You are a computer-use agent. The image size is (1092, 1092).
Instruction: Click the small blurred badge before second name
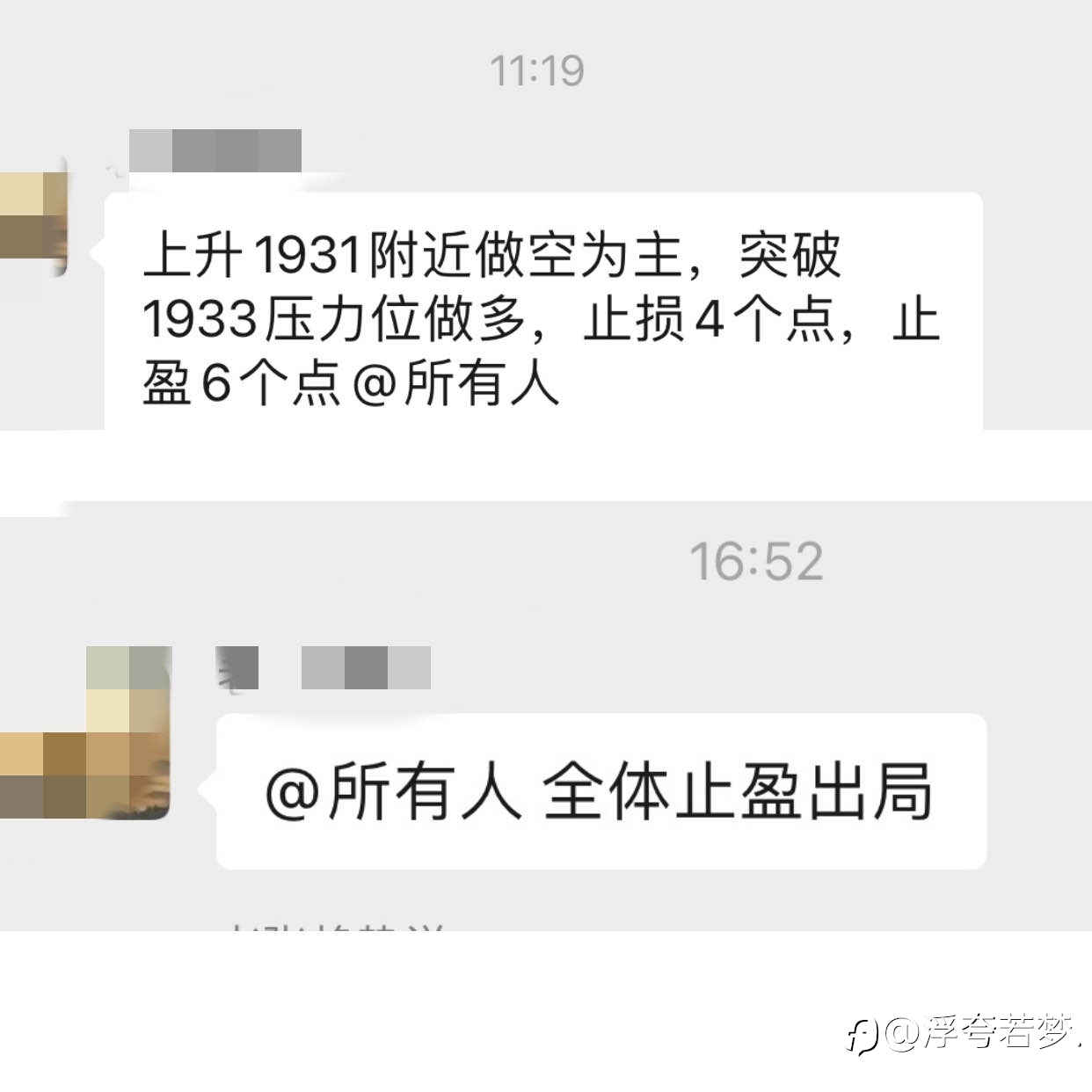(237, 667)
